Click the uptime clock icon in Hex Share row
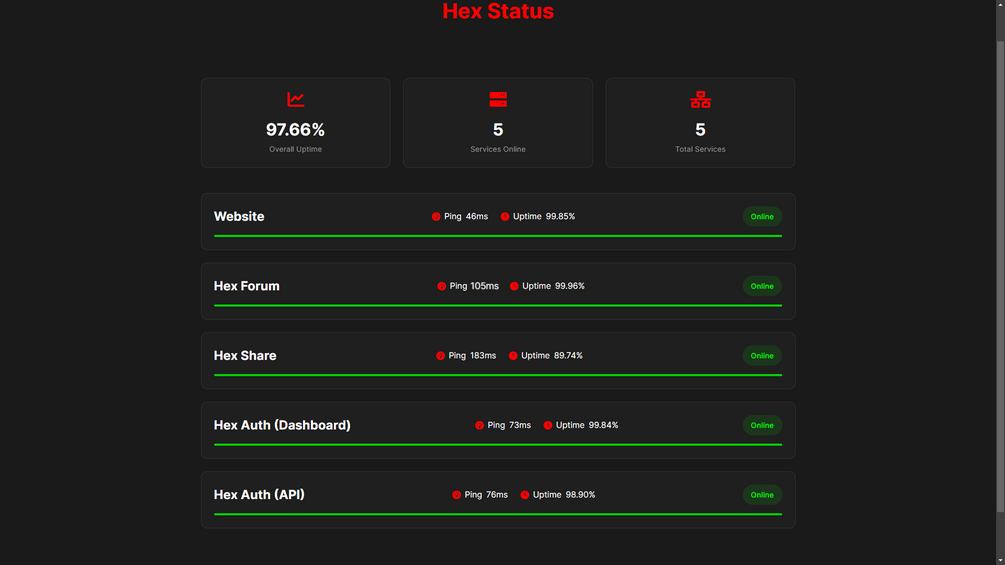Image resolution: width=1005 pixels, height=565 pixels. point(513,356)
